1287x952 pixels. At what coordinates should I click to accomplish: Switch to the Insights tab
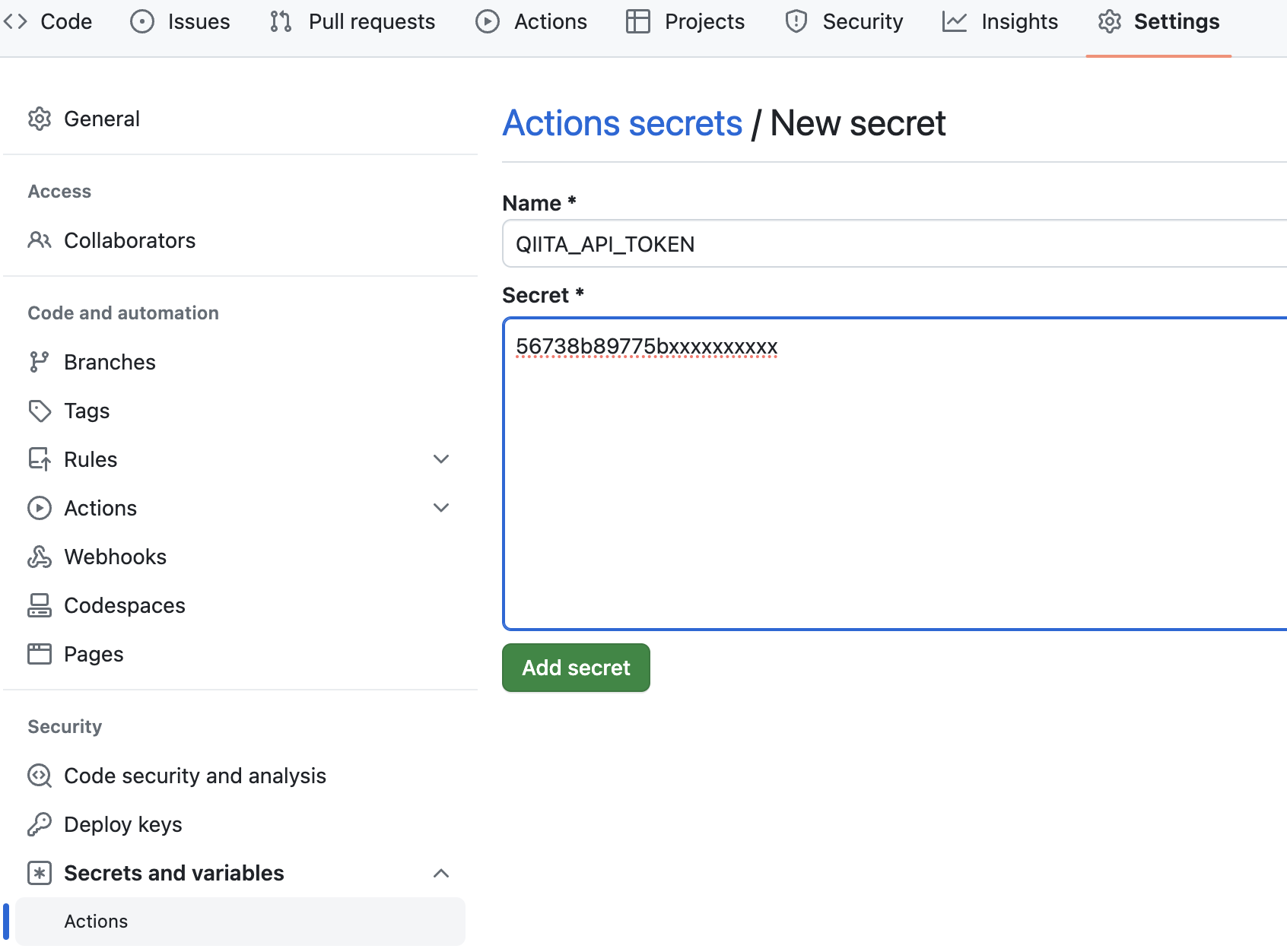(x=1000, y=21)
